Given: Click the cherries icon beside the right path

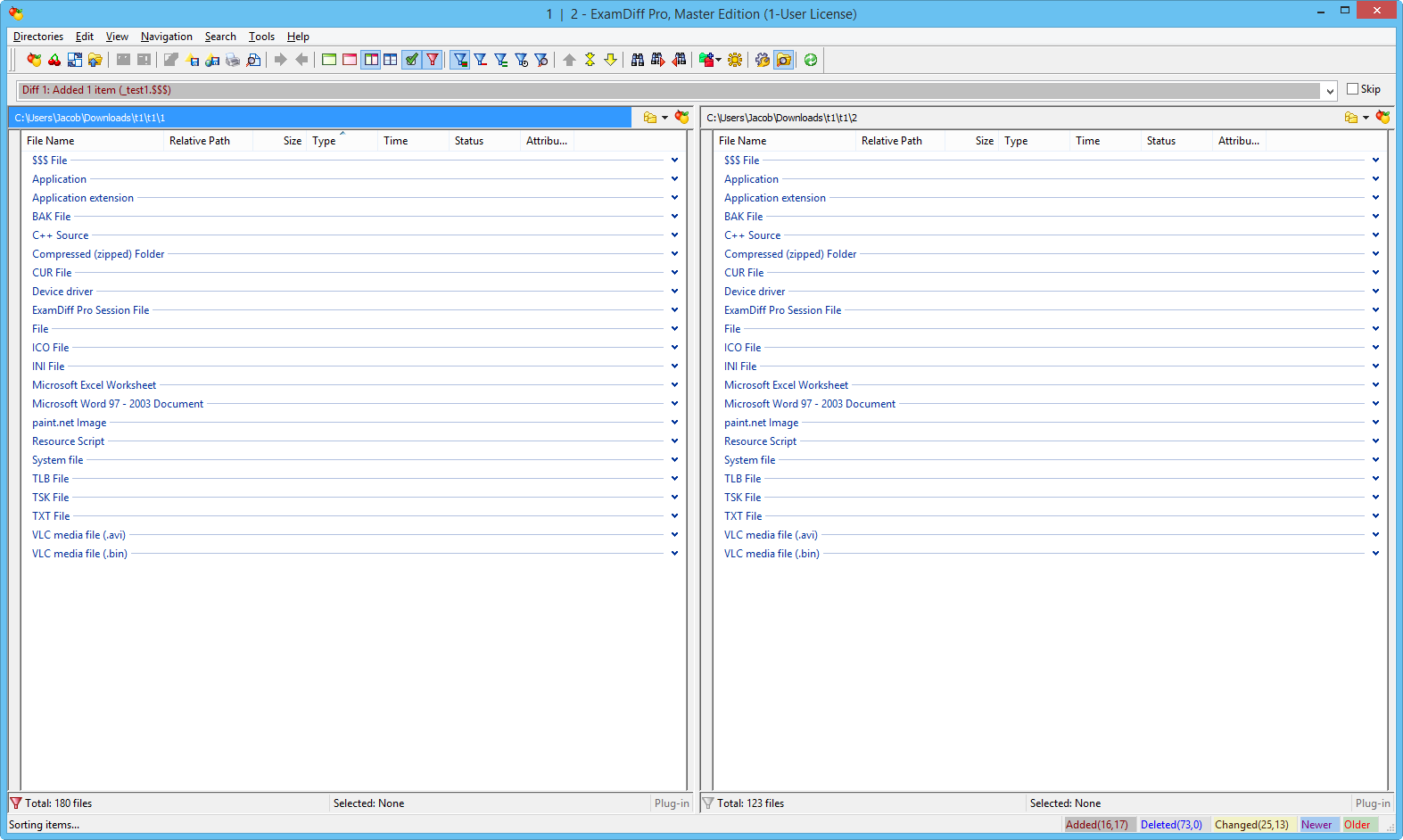Looking at the screenshot, I should 1383,117.
